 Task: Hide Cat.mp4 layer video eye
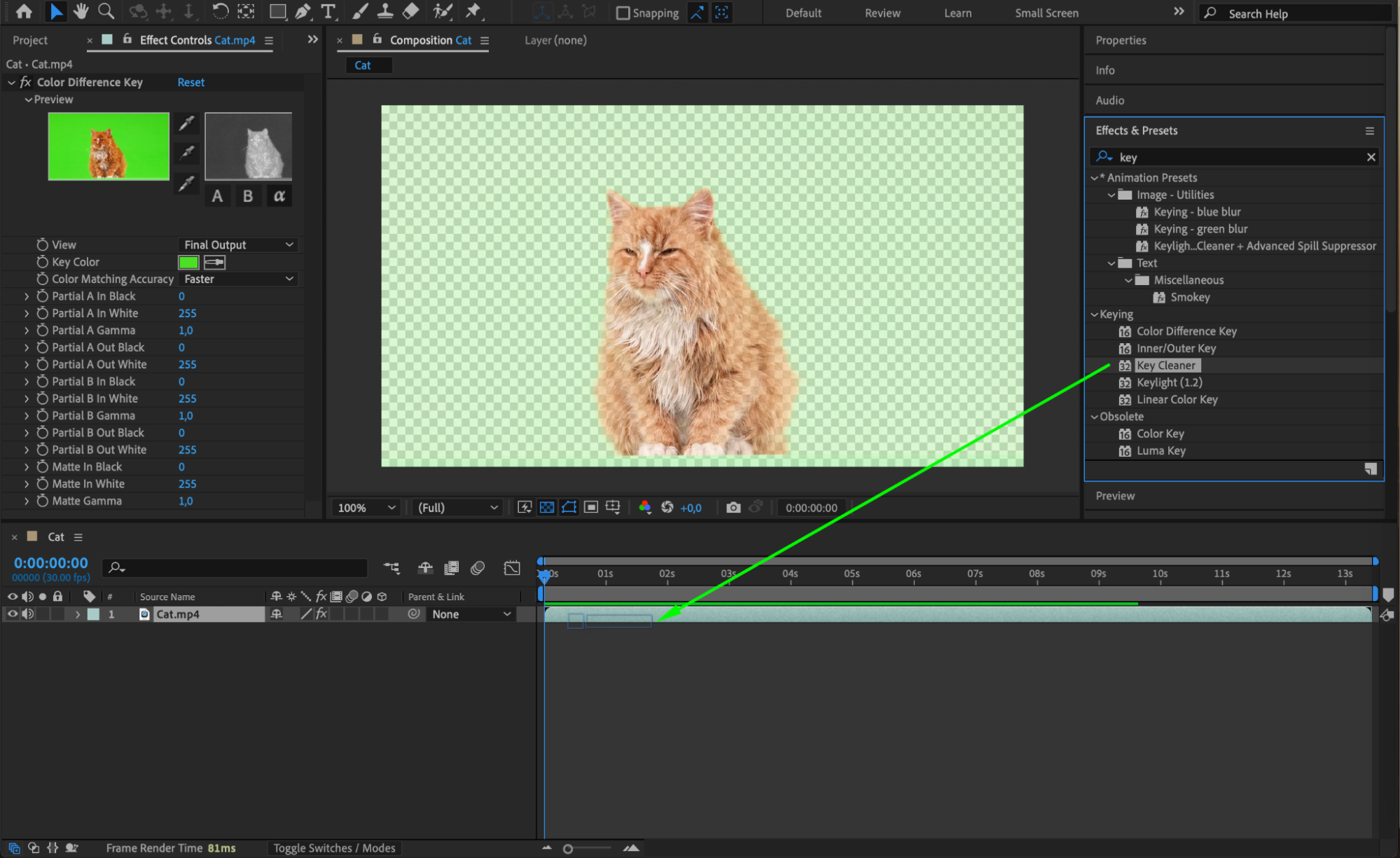12,614
